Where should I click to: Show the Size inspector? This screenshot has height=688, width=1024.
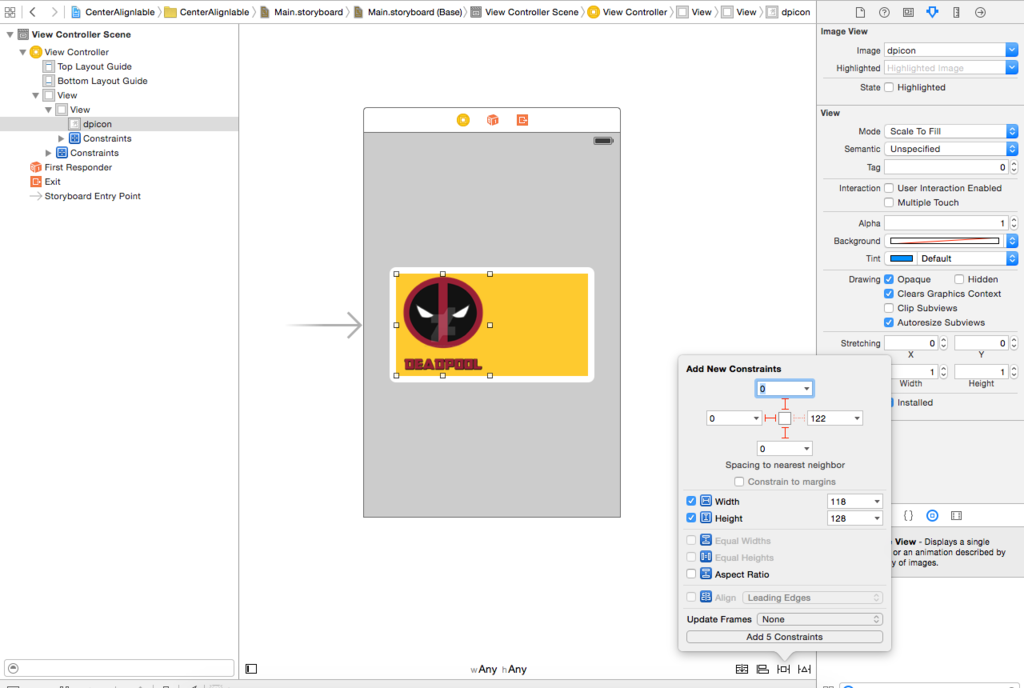pyautogui.click(x=956, y=12)
